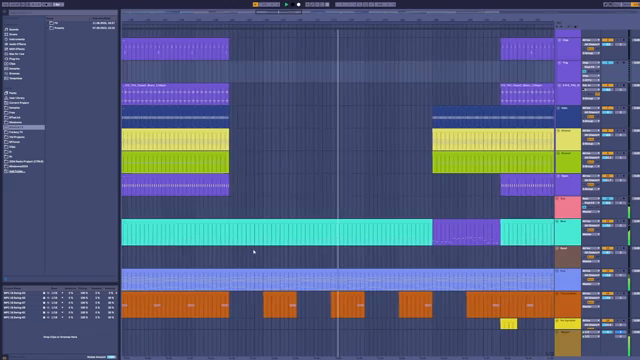Select the Current Project place
Viewport: 640px width, 360px height.
pos(18,103)
